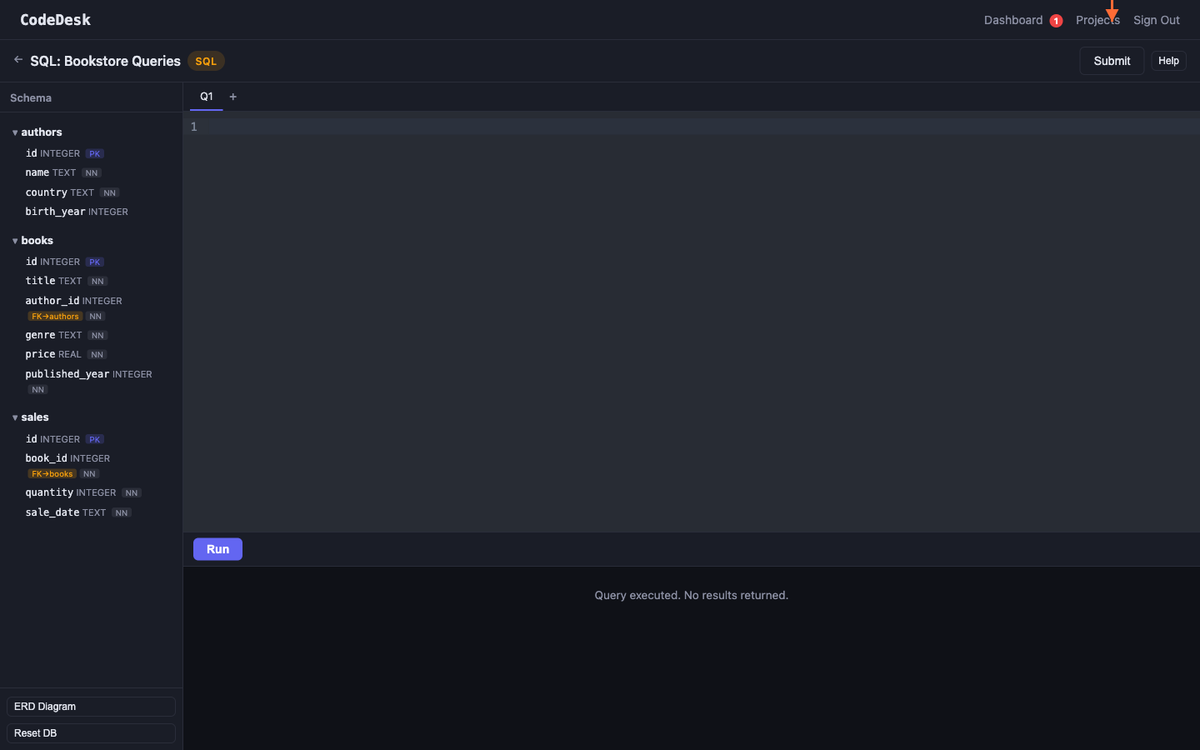The width and height of the screenshot is (1200, 750).
Task: Click the FK→books badge under book_id
Action: [x=52, y=474]
